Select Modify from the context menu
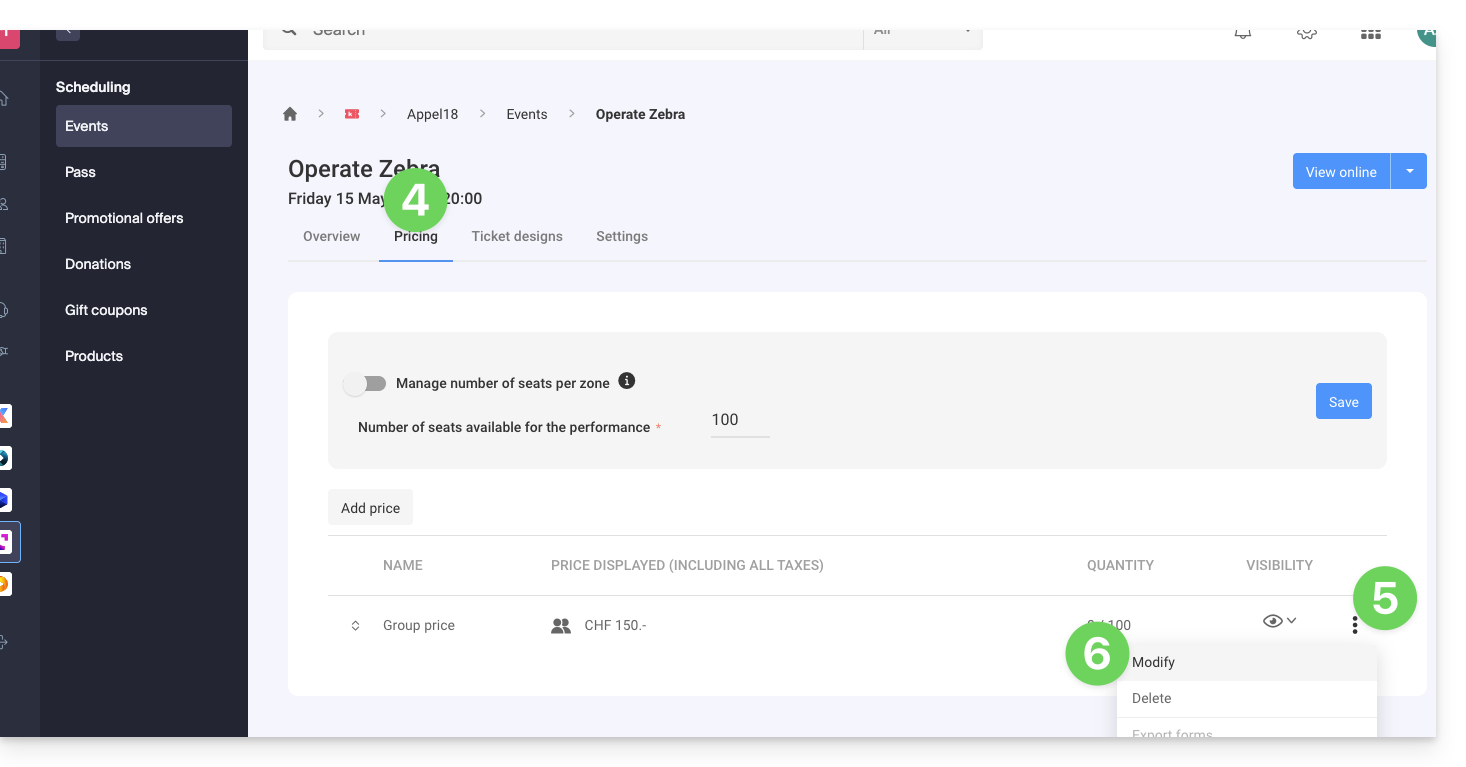The height and width of the screenshot is (767, 1466). pyautogui.click(x=1153, y=662)
